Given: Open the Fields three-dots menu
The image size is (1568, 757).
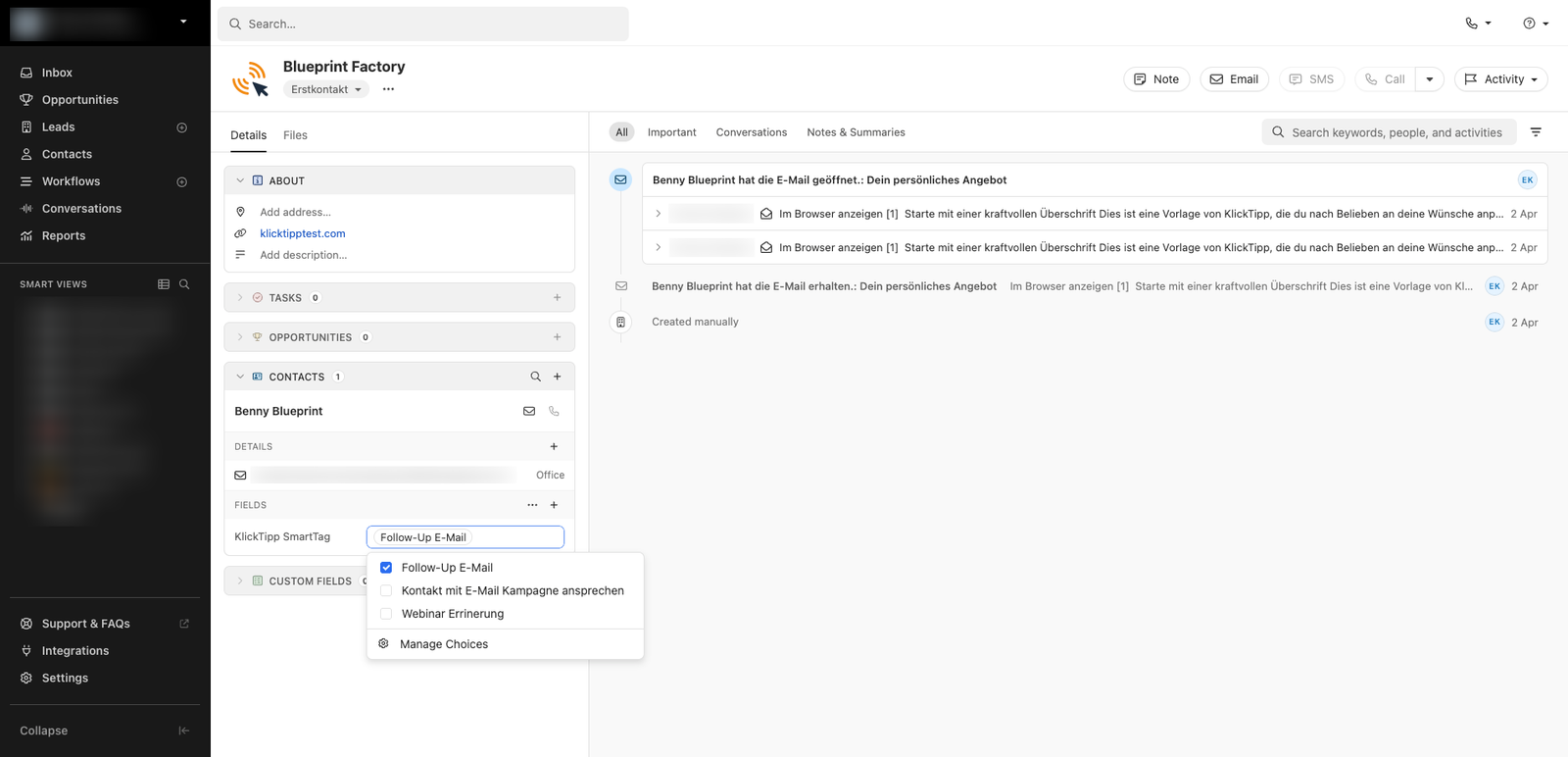Looking at the screenshot, I should [x=532, y=505].
